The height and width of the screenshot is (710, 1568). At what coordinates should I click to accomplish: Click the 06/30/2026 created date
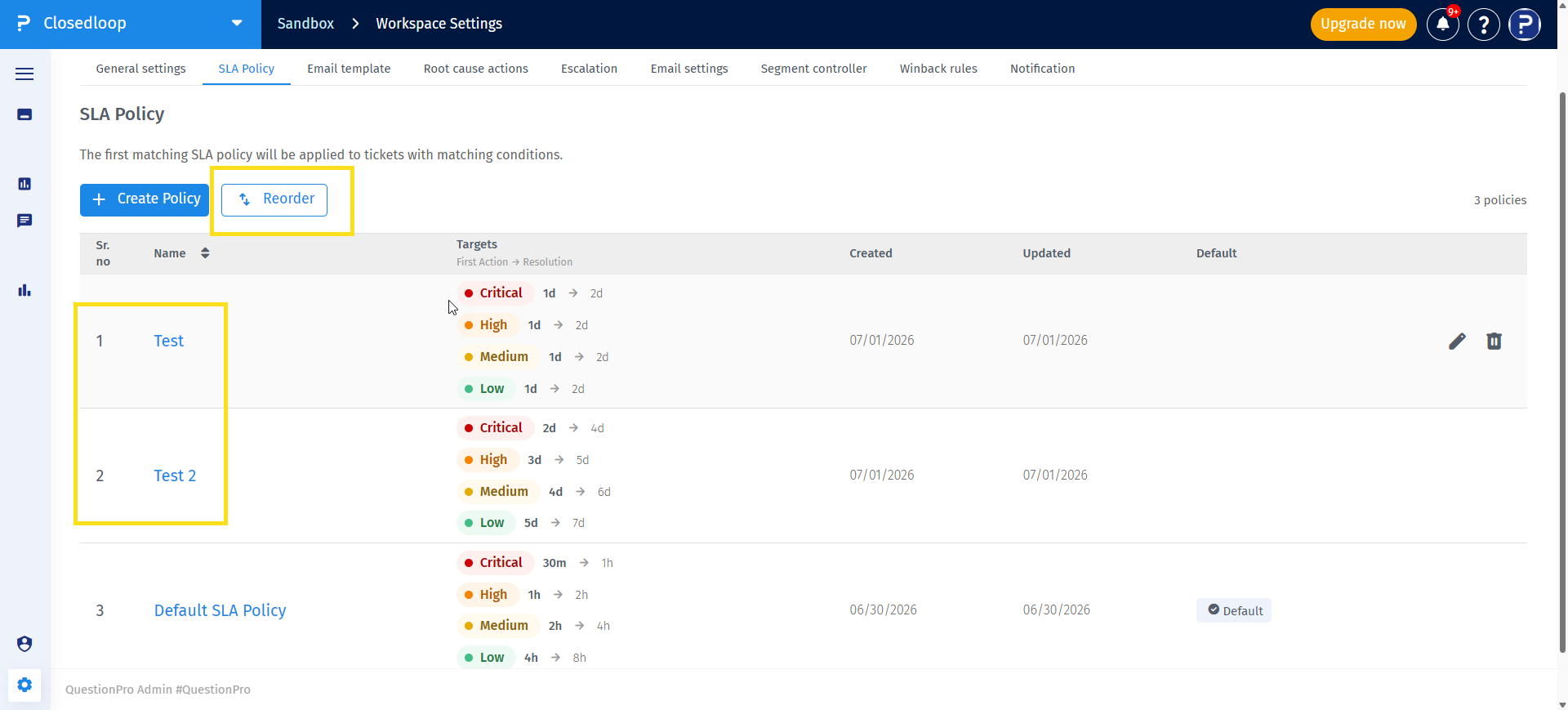coord(883,610)
